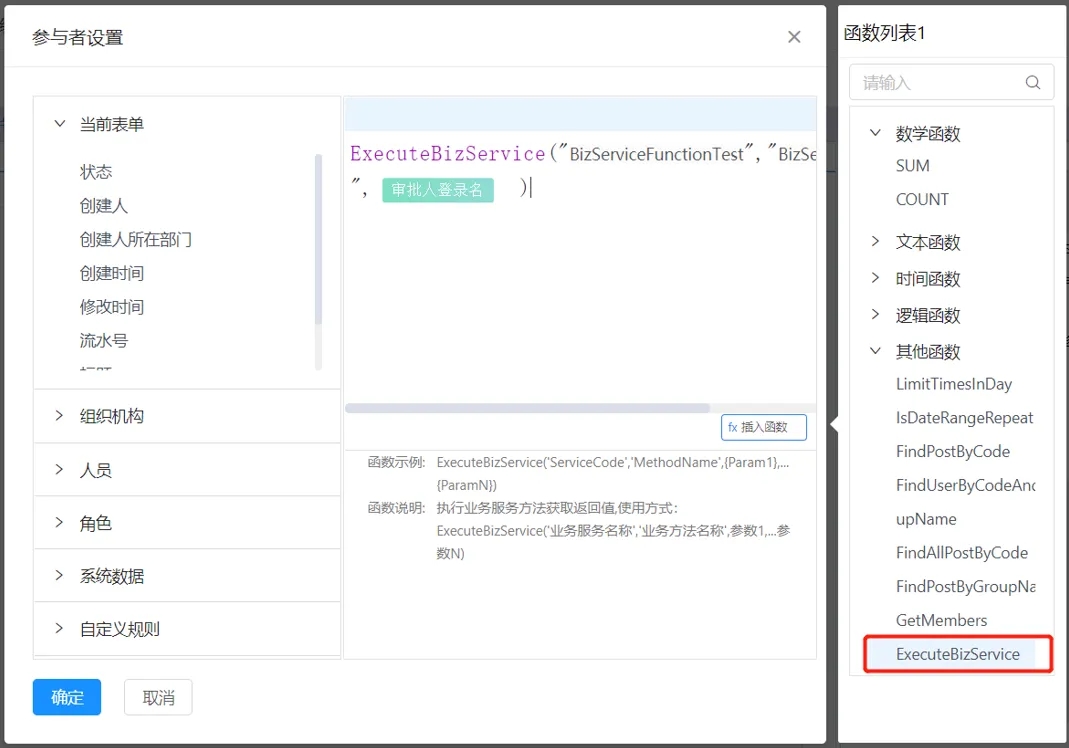
Task: Select 创建人所在部门 field
Action: point(136,239)
